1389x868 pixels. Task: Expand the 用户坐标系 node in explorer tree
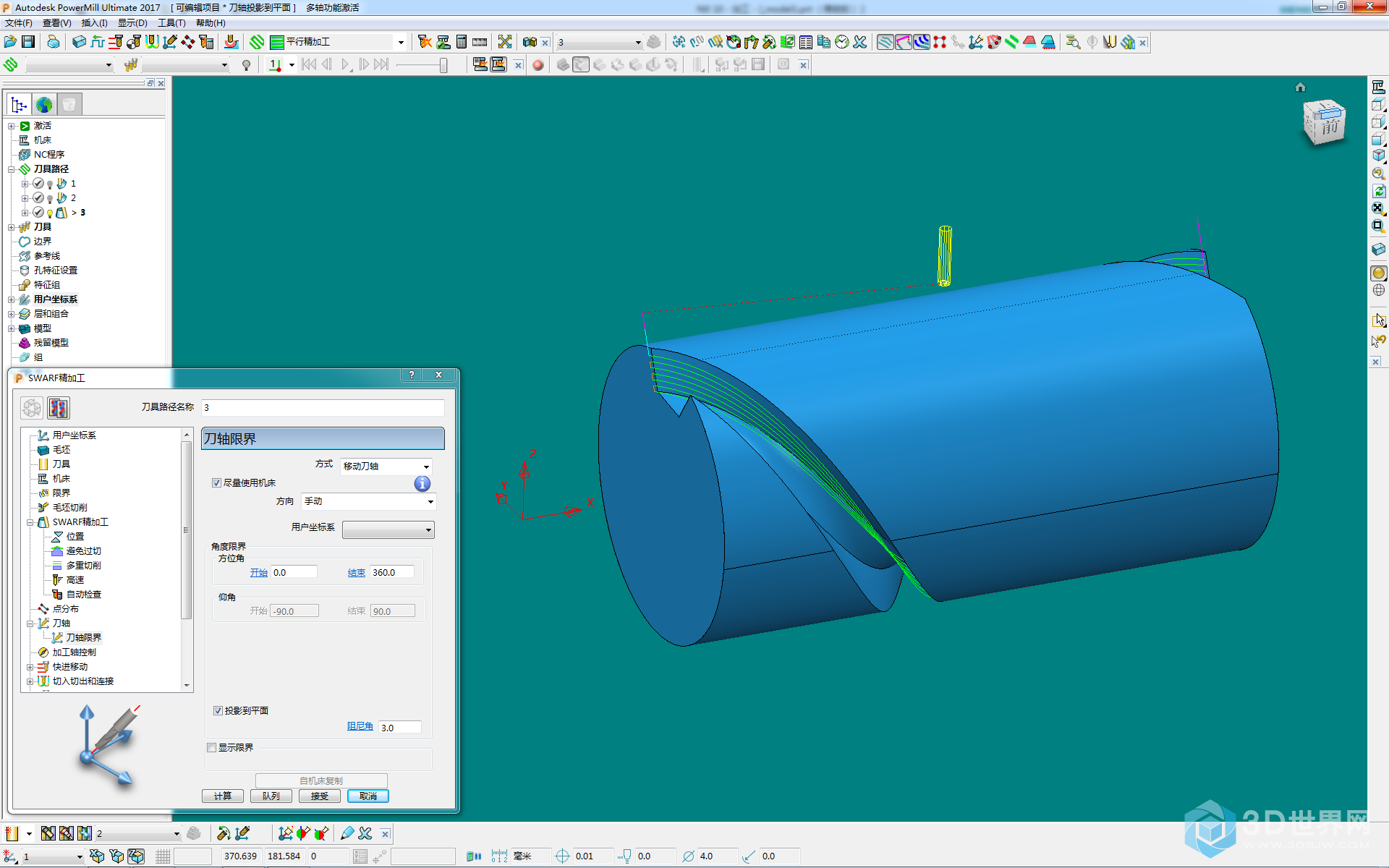click(x=12, y=299)
